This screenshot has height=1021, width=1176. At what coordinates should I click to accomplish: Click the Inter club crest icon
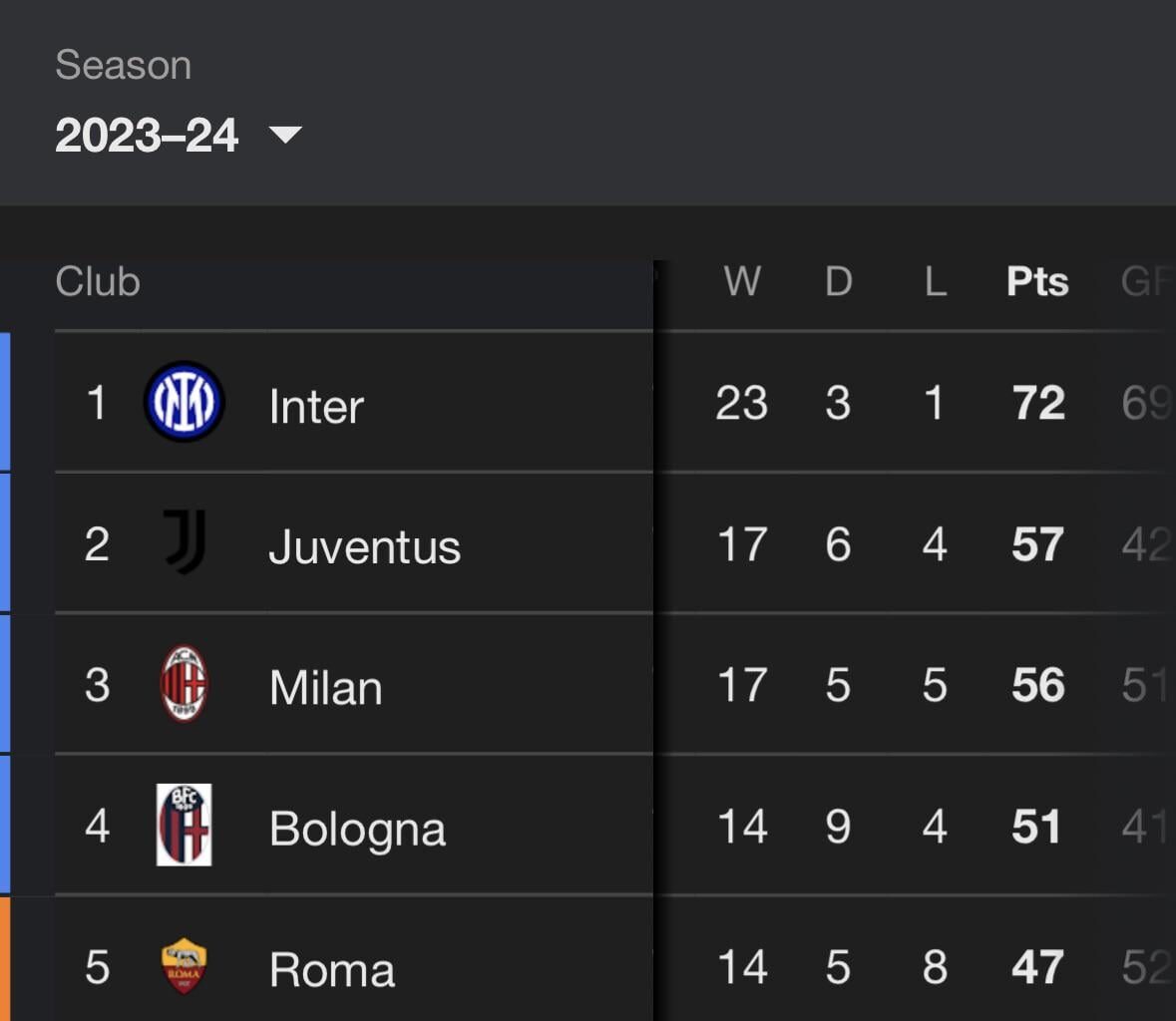pos(184,402)
